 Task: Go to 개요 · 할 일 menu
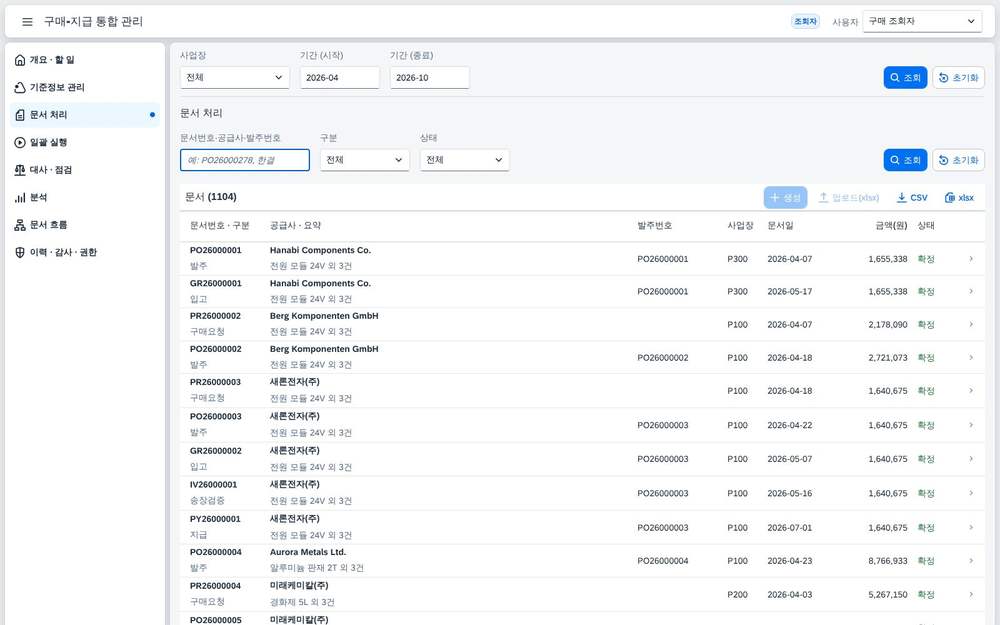click(85, 60)
